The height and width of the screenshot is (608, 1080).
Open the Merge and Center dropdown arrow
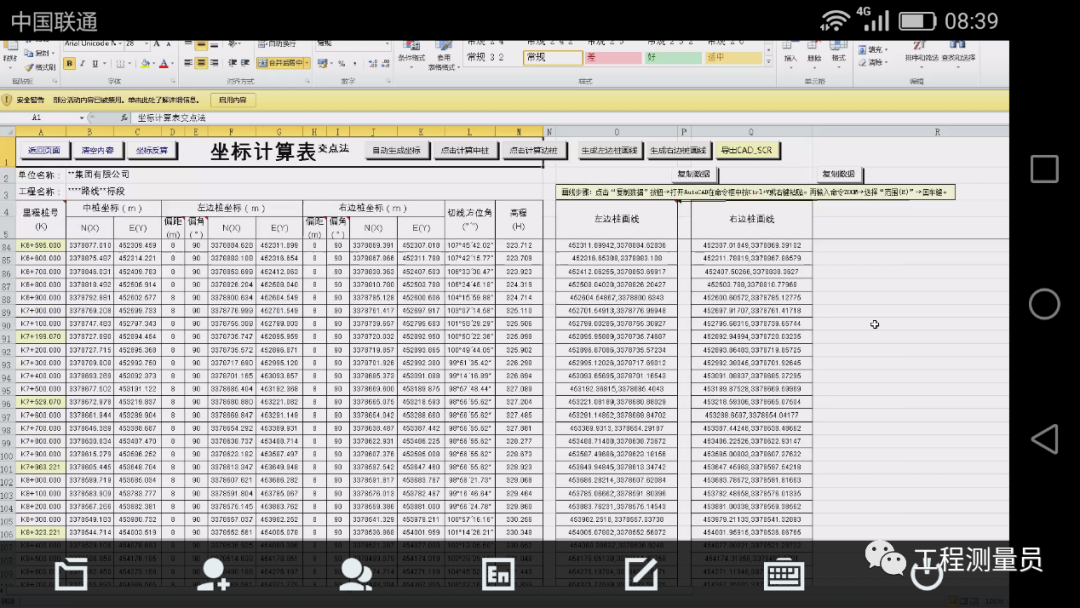coord(307,63)
